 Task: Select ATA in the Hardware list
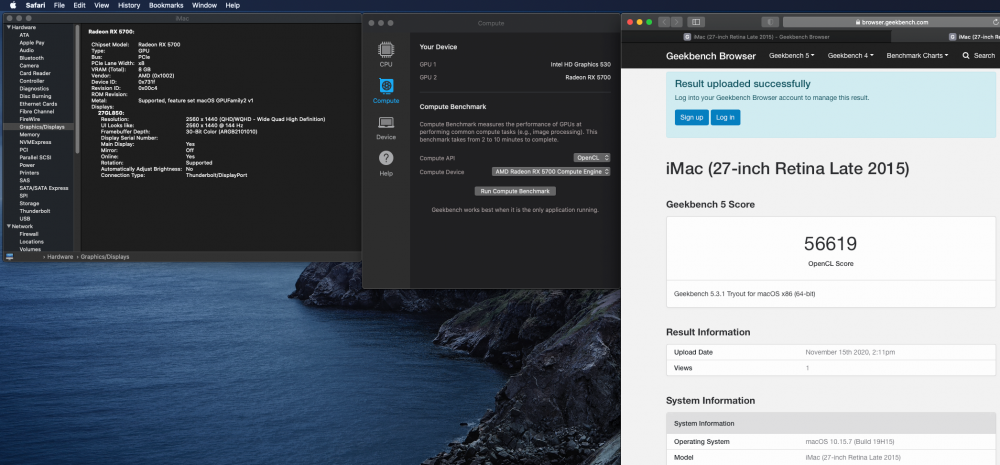tap(24, 35)
